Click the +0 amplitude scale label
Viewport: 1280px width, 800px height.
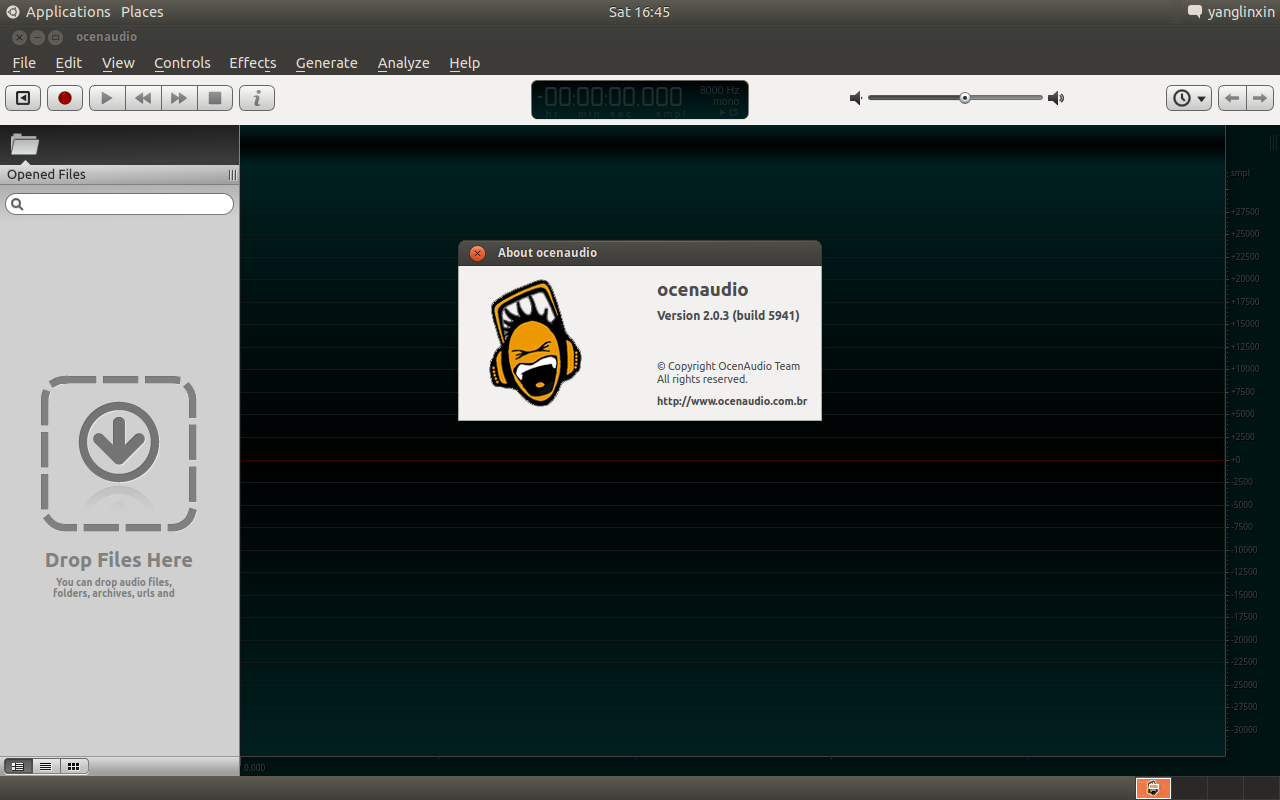pos(1236,460)
